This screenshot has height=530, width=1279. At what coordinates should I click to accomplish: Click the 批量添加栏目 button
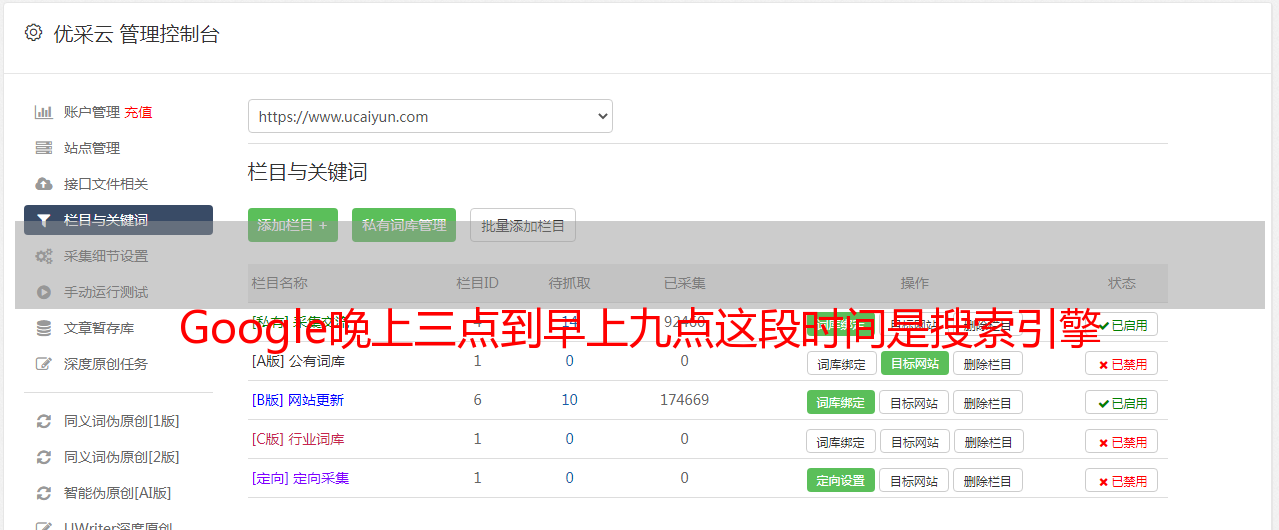(x=523, y=225)
